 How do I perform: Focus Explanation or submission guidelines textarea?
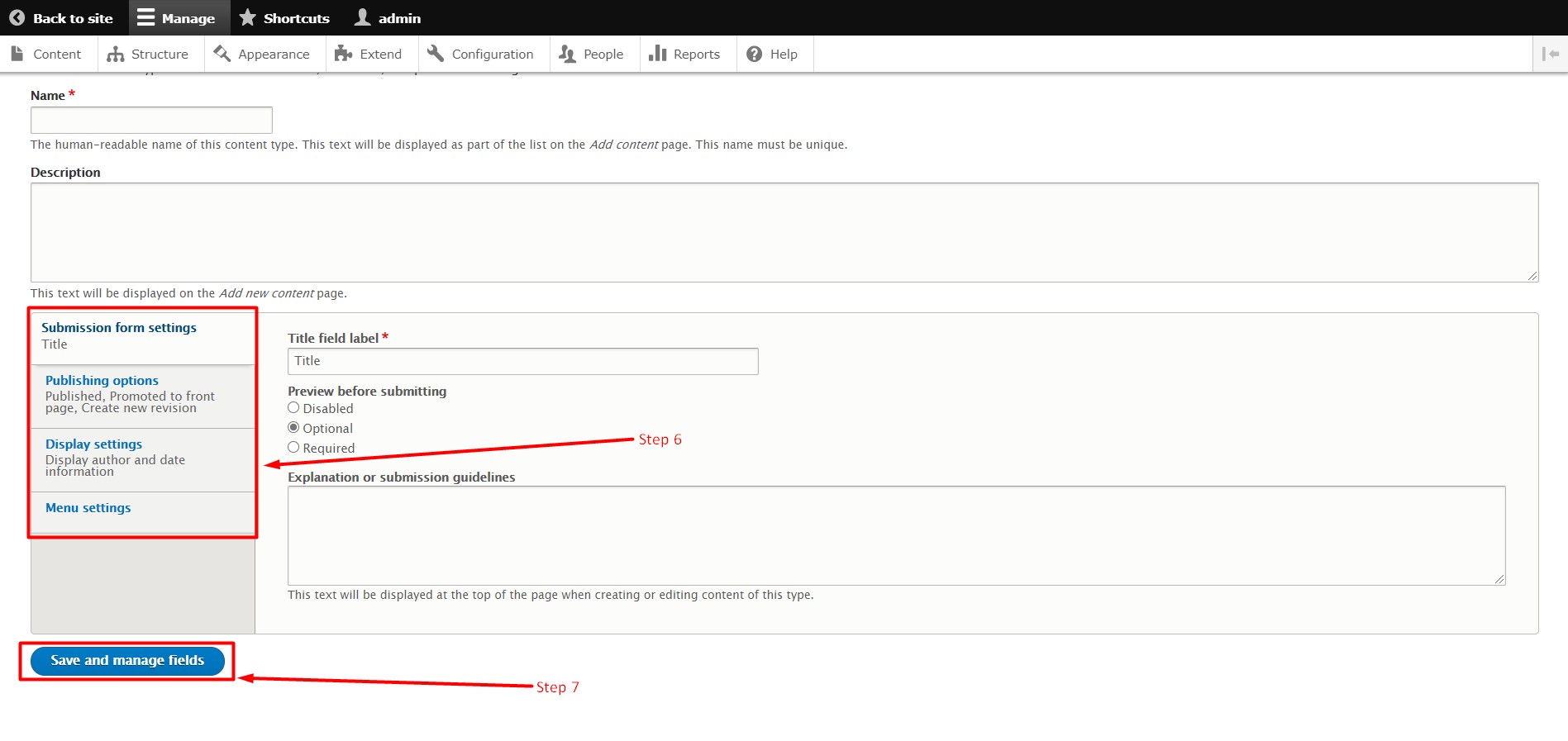(896, 535)
